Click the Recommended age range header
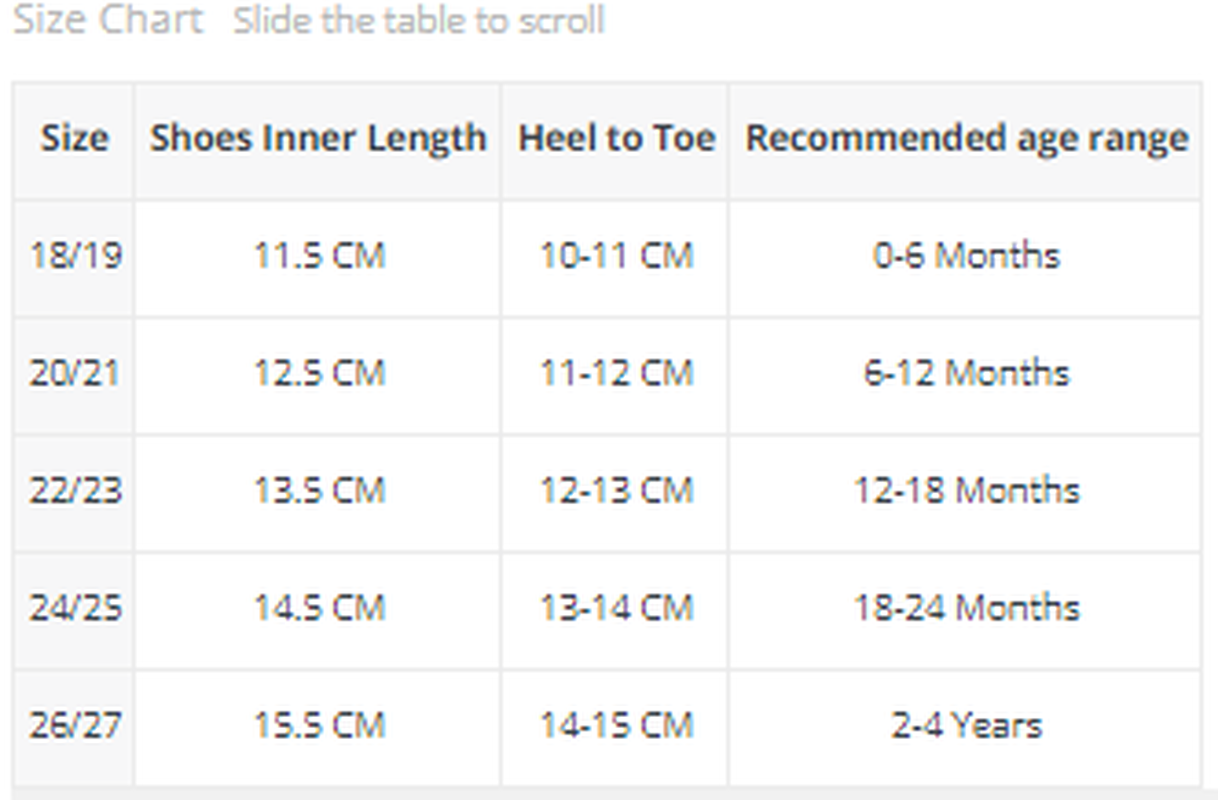Image resolution: width=1218 pixels, height=800 pixels. click(x=966, y=139)
